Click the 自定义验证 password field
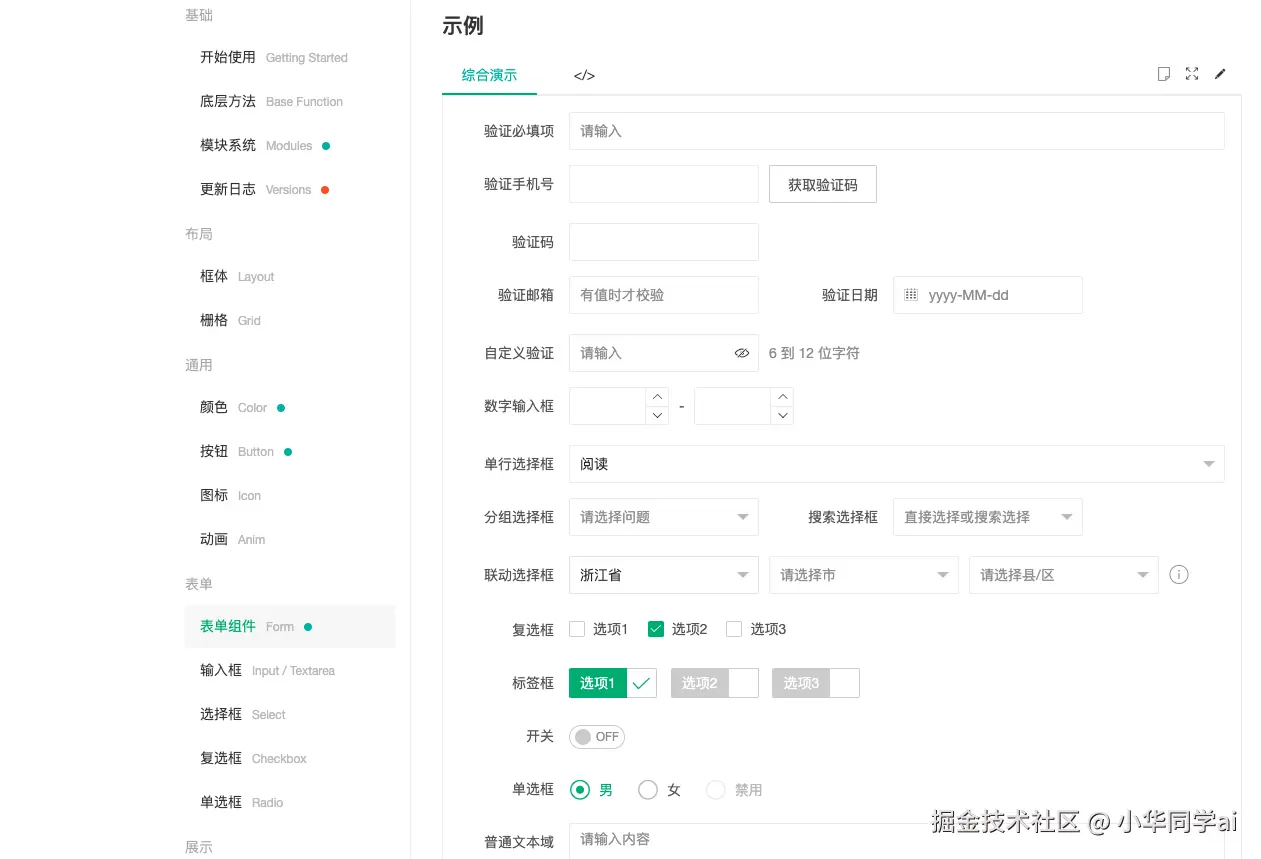The height and width of the screenshot is (859, 1261). (664, 353)
